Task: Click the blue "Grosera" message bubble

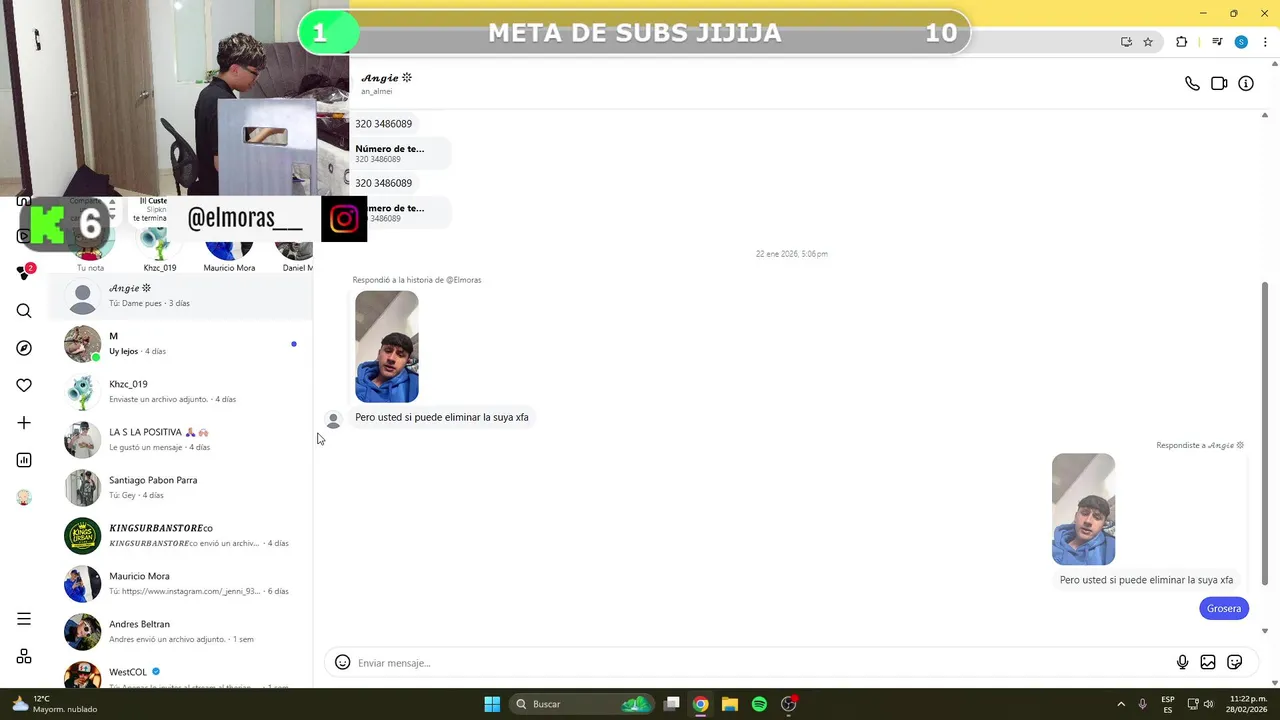Action: click(x=1224, y=608)
